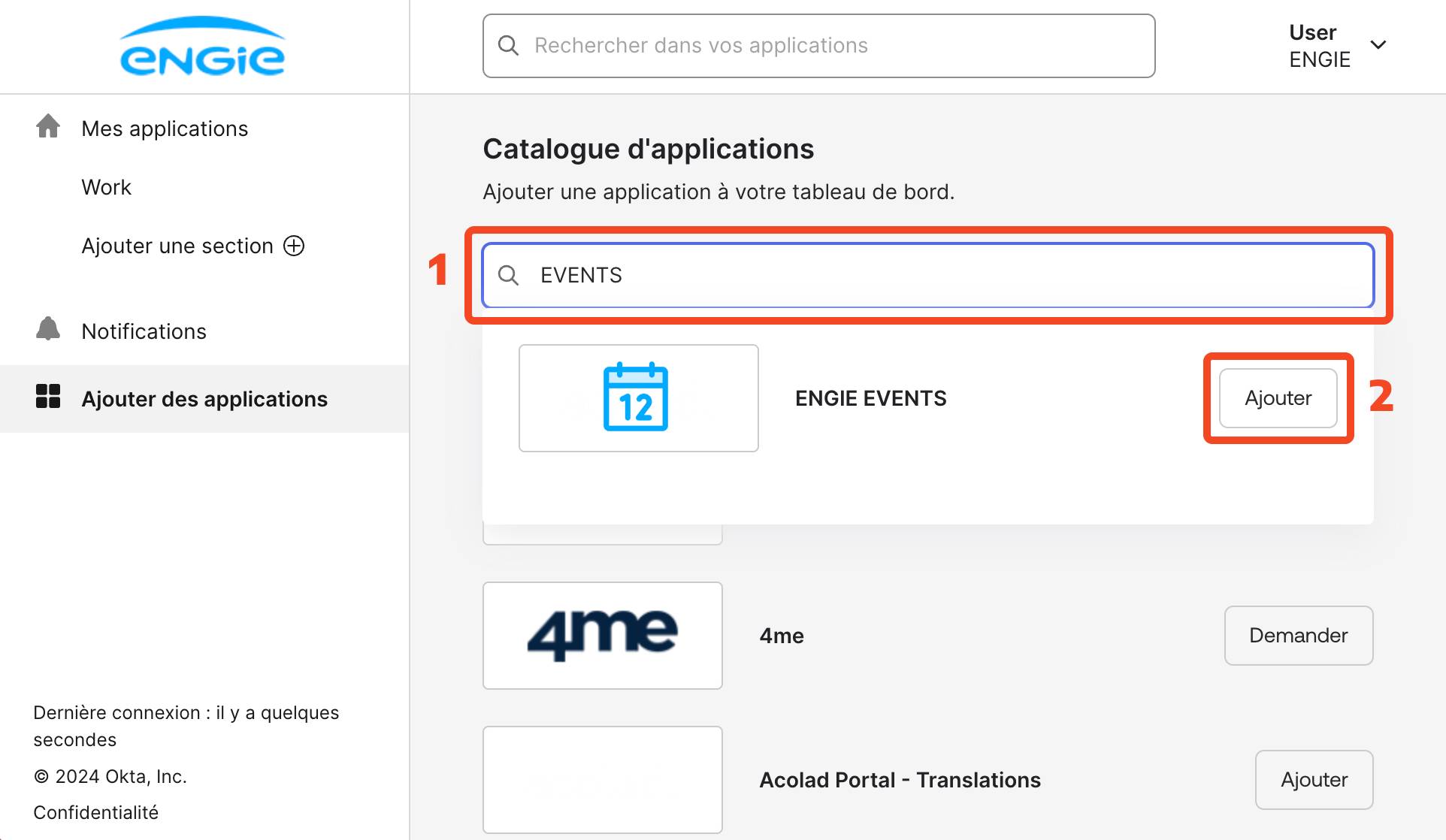Screen dimensions: 1446x840
Task: Focus the Rechercher dans vos applications field
Action: point(819,46)
